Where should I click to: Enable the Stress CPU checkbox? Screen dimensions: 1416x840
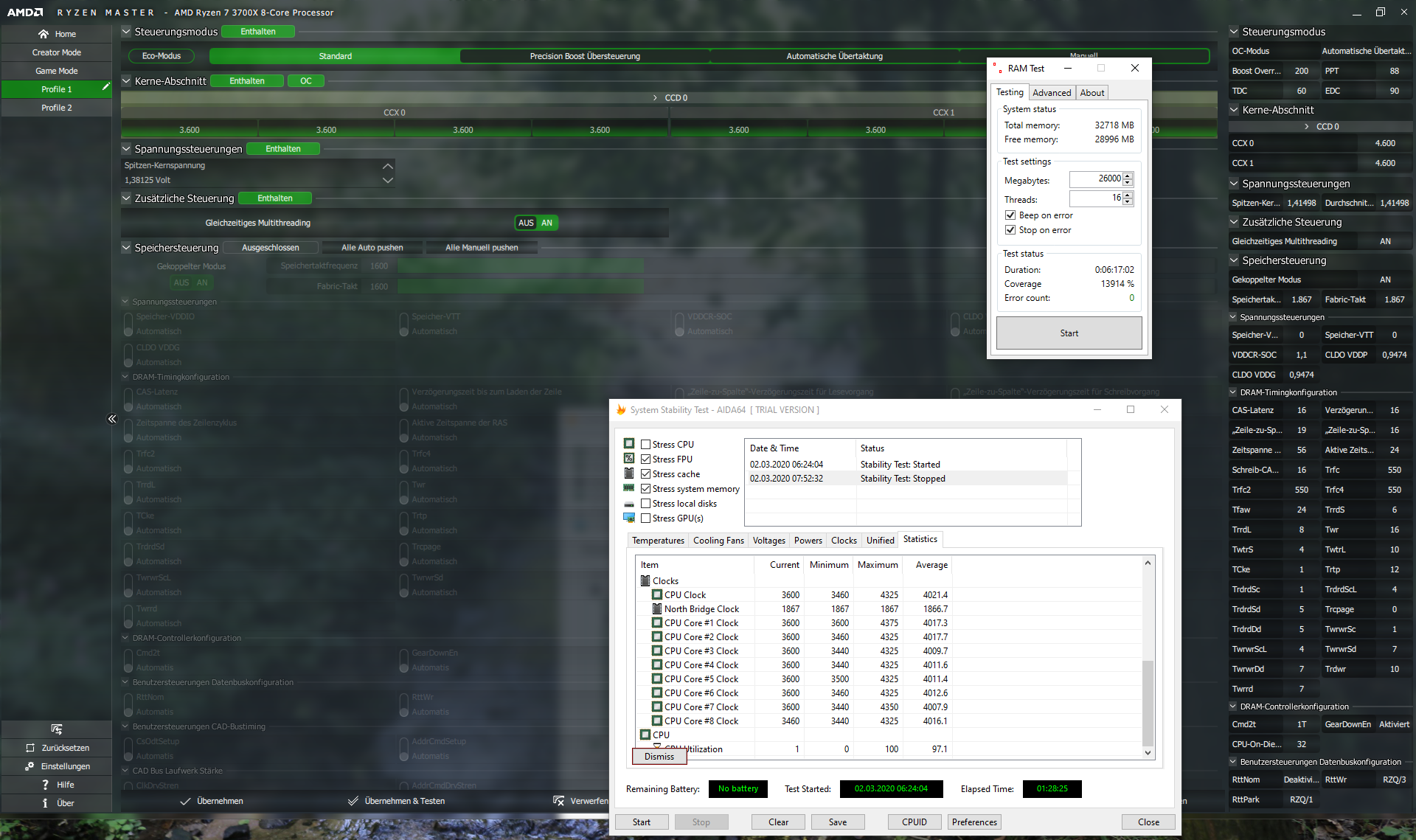pos(645,445)
